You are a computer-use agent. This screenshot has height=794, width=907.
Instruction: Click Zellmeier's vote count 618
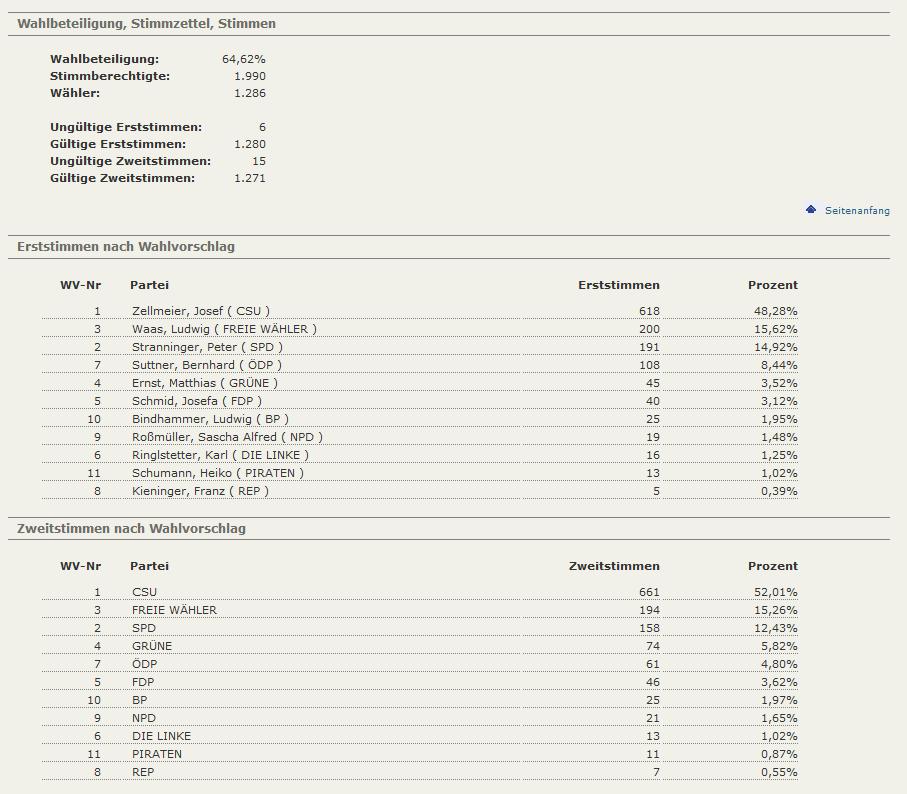pos(649,311)
